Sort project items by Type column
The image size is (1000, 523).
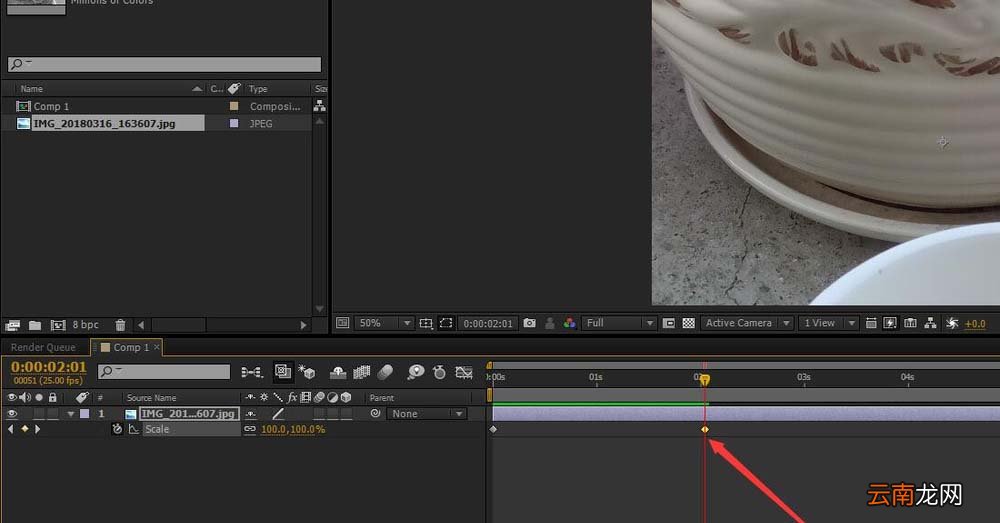pyautogui.click(x=258, y=89)
